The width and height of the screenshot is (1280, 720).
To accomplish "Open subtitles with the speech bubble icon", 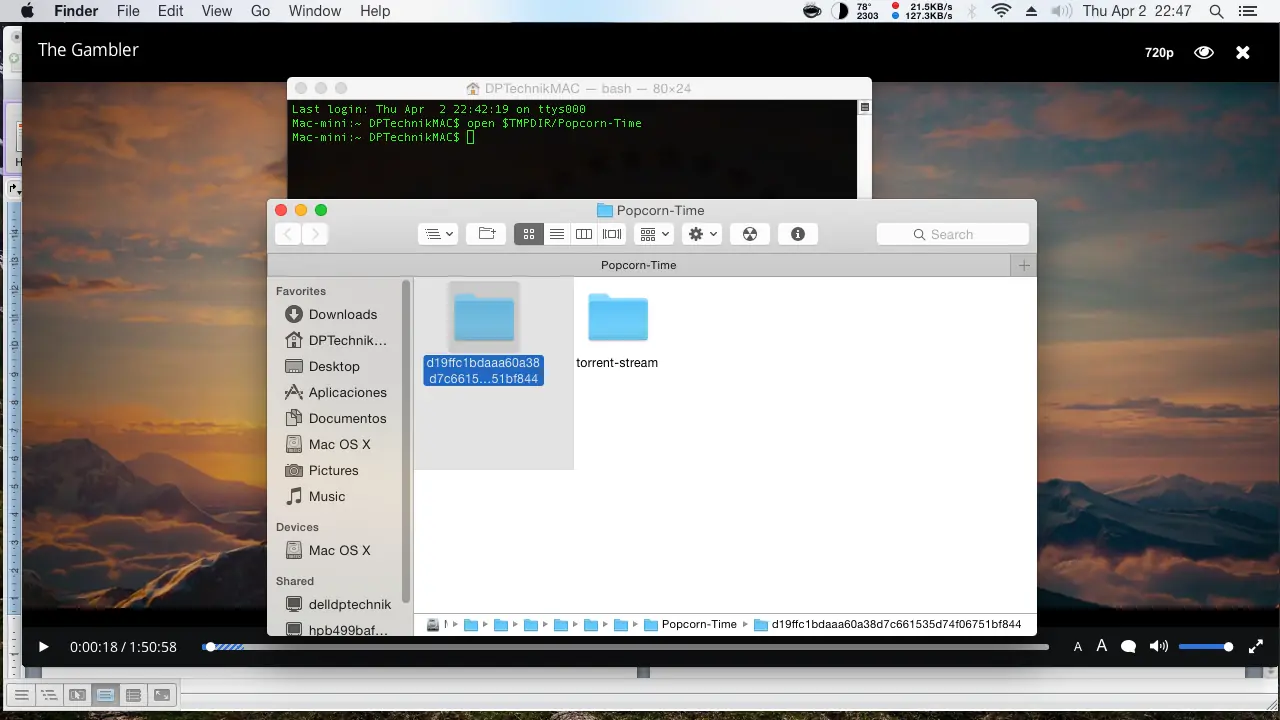I will 1129,647.
